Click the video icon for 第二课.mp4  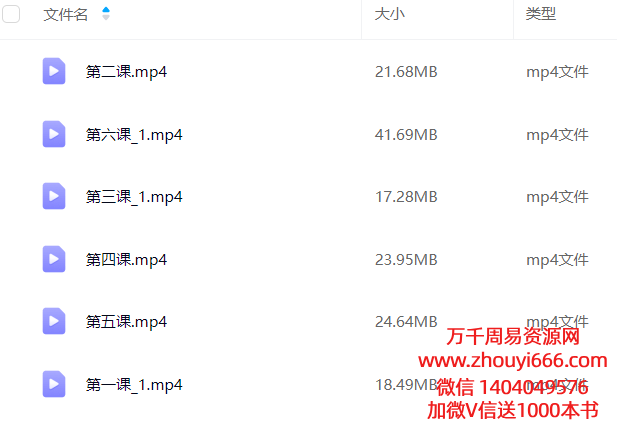click(x=54, y=71)
